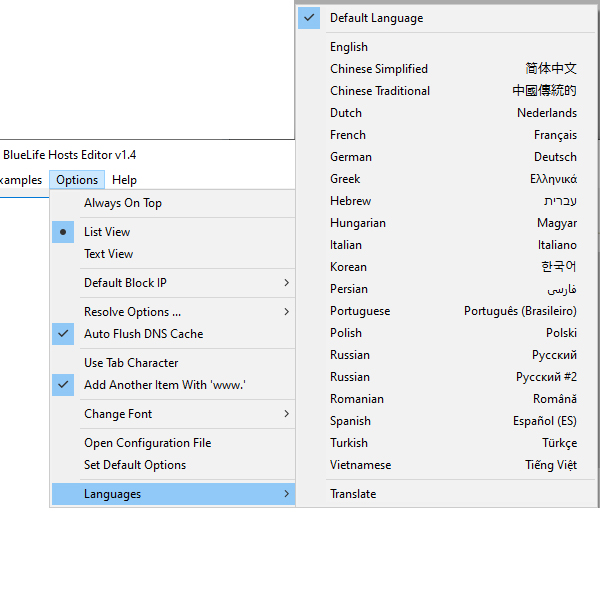Select Russian #2 language entry
This screenshot has width=600, height=600.
click(x=447, y=377)
